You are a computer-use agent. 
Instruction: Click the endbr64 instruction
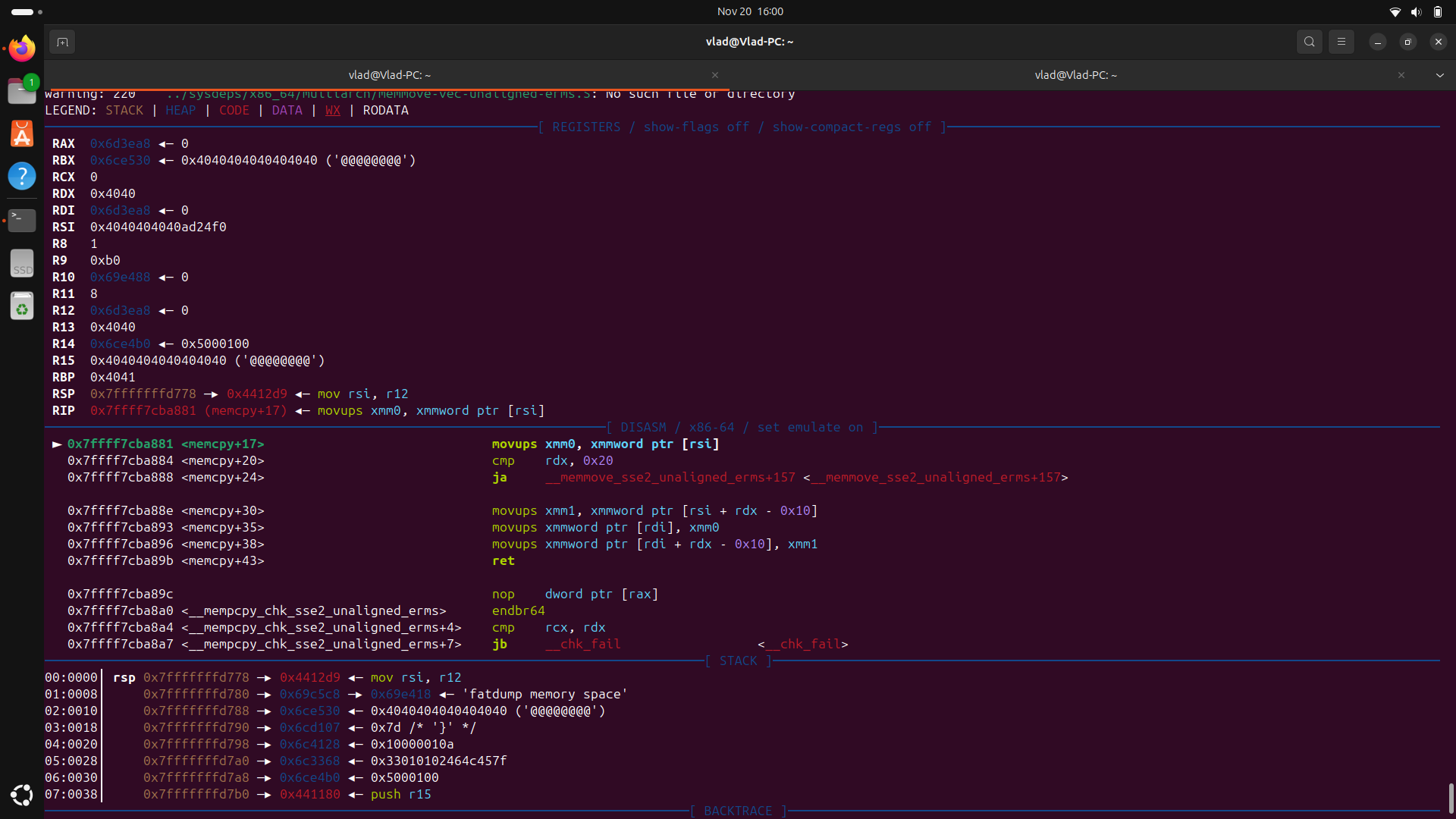click(x=518, y=610)
